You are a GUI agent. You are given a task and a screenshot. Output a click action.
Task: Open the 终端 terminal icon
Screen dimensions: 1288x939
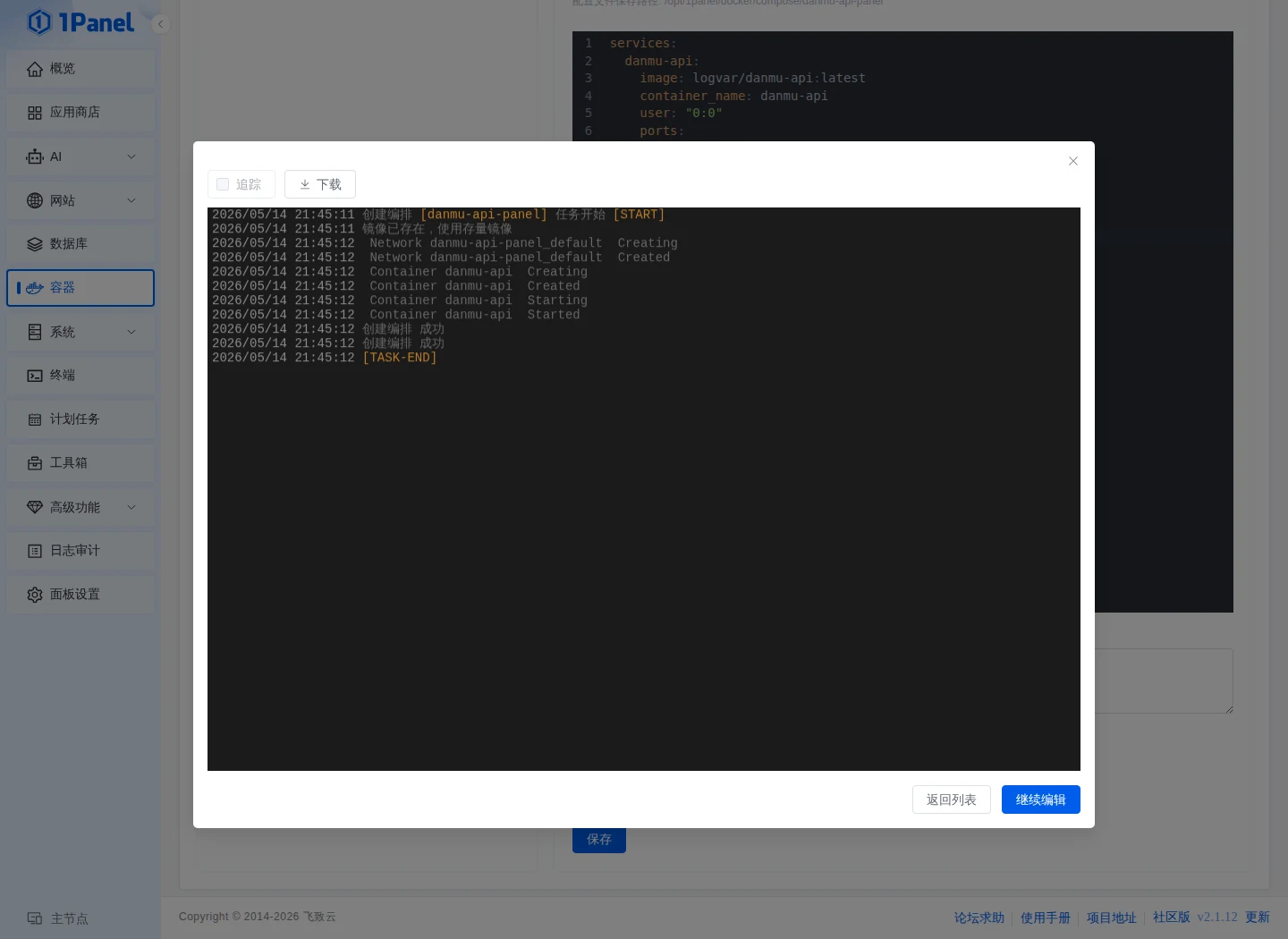(35, 376)
